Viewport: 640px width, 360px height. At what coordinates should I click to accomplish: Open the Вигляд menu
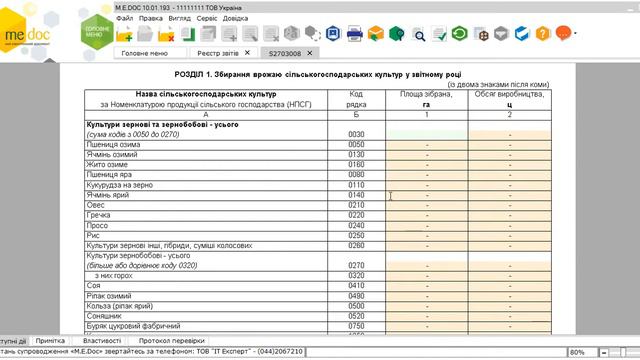click(x=180, y=18)
